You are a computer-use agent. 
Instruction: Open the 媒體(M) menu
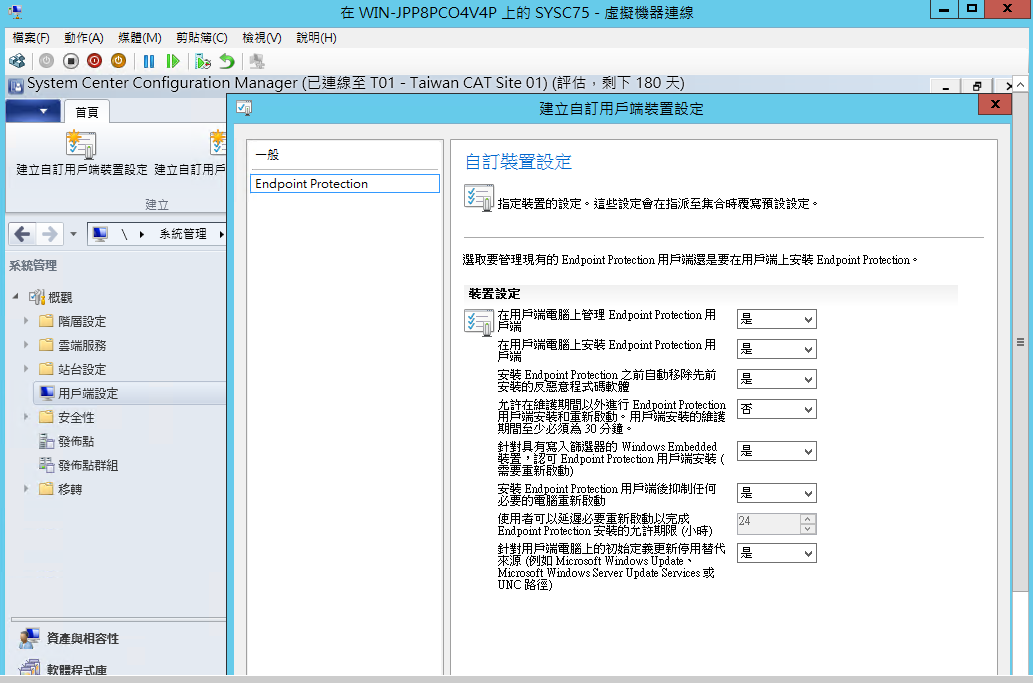click(x=140, y=38)
